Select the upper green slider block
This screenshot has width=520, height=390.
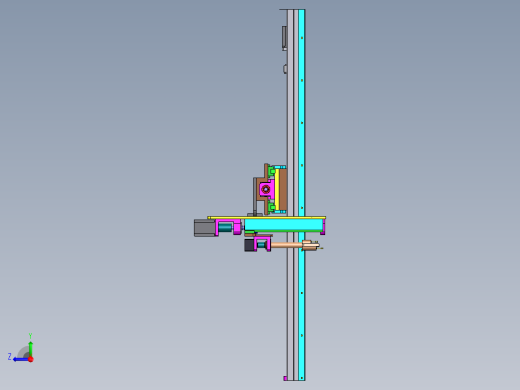pos(271,172)
